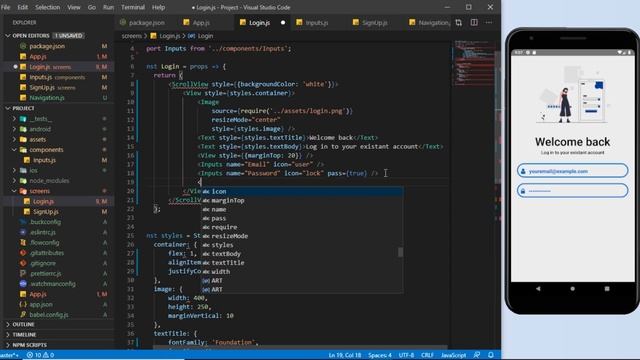Click the code minimap preview
The width and height of the screenshot is (640, 360).
[x=473, y=63]
